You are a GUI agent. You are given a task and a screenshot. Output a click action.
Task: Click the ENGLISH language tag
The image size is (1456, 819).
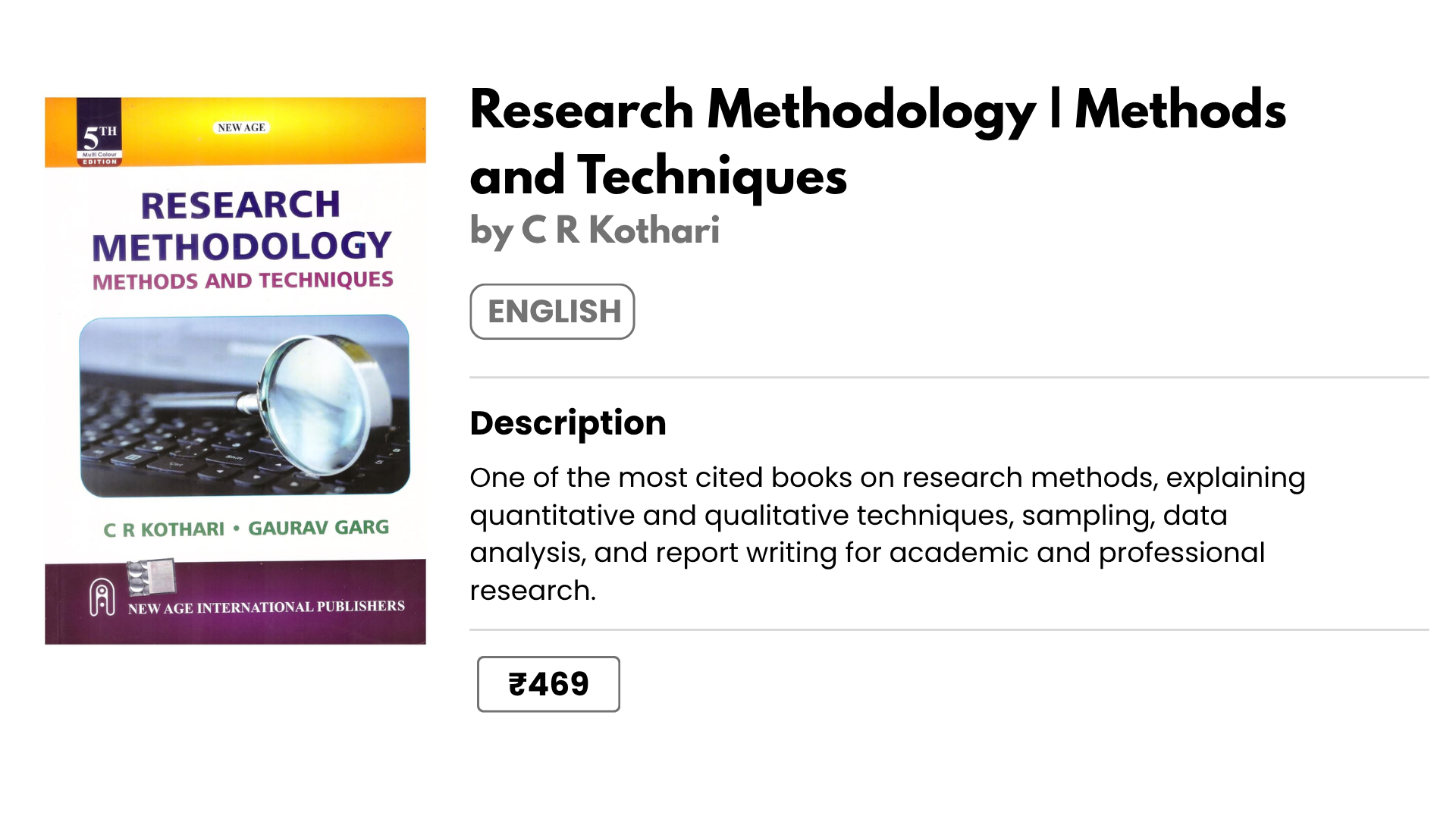(x=552, y=312)
